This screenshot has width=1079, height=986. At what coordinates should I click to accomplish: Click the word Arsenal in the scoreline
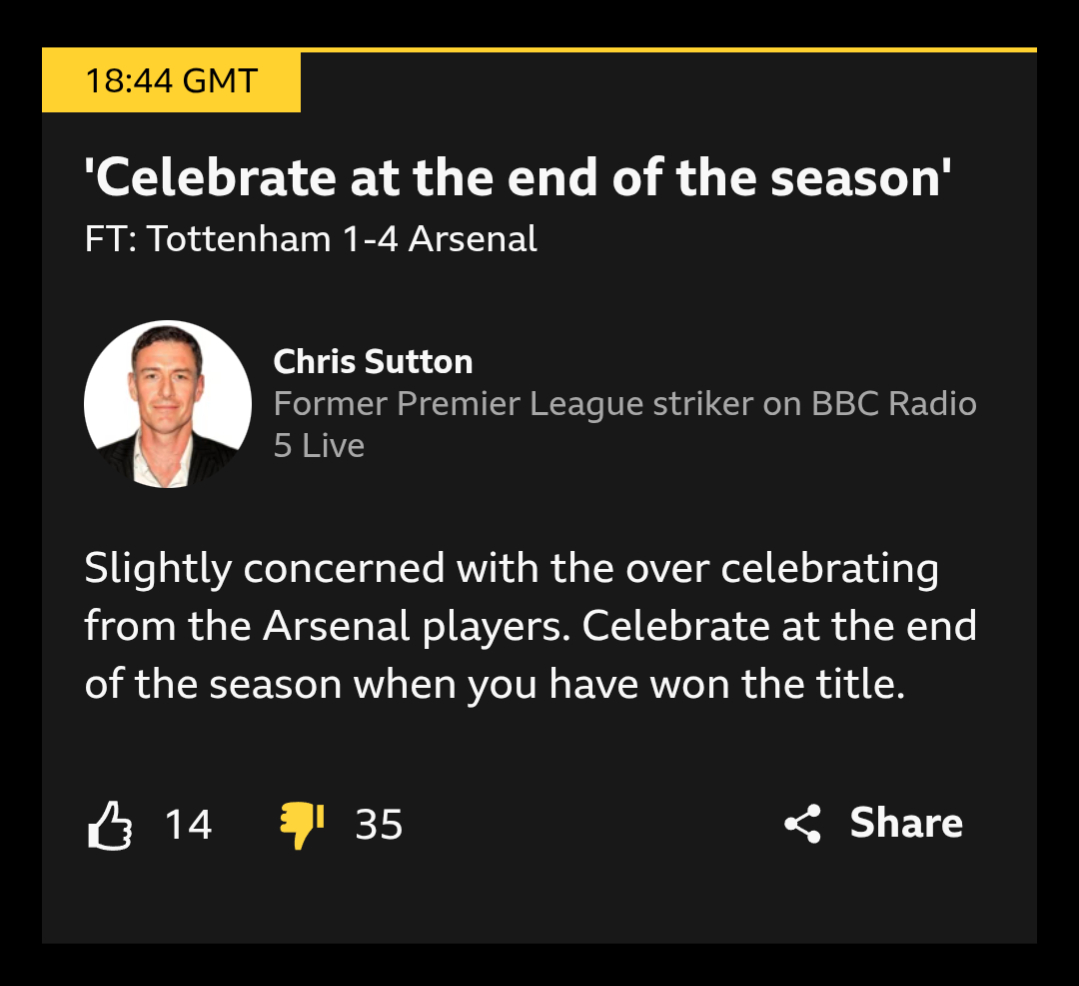click(x=474, y=239)
